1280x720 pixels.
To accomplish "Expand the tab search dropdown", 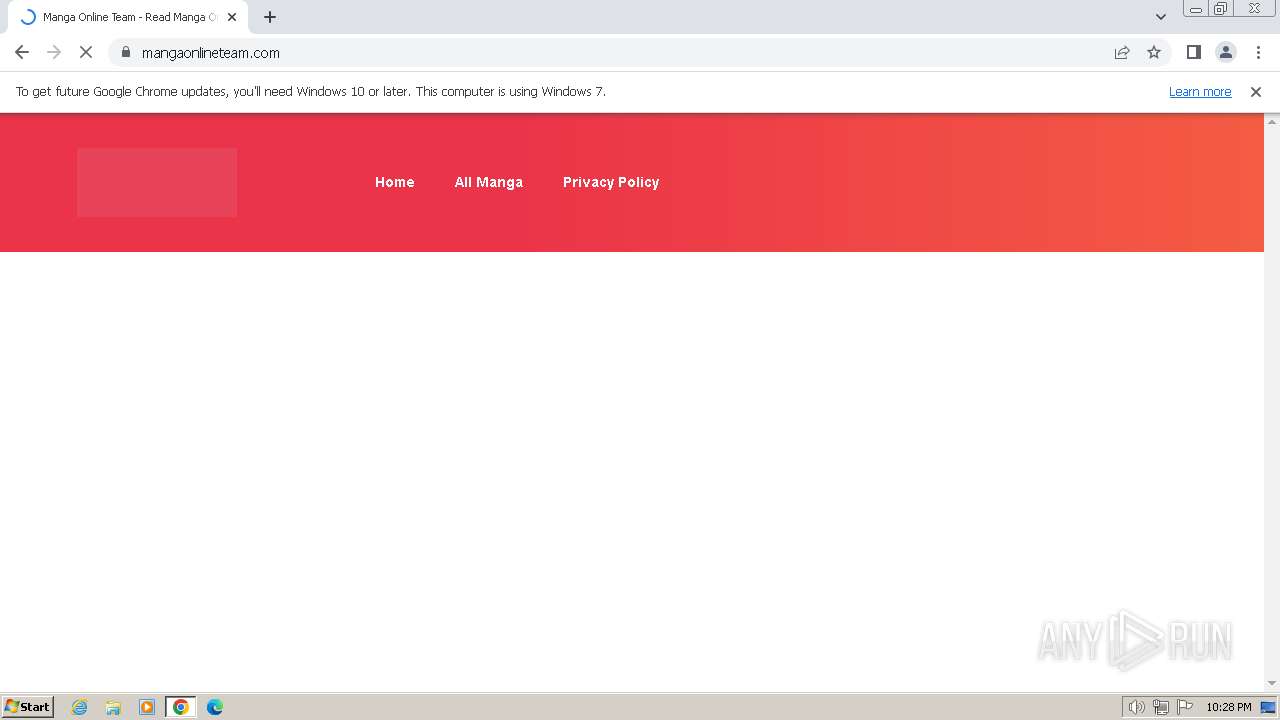I will coord(1161,17).
